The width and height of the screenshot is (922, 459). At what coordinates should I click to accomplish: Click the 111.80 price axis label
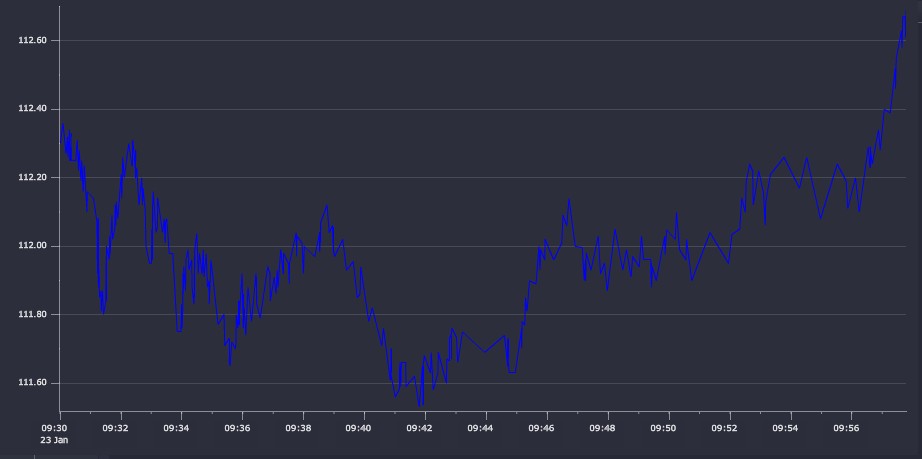click(33, 315)
